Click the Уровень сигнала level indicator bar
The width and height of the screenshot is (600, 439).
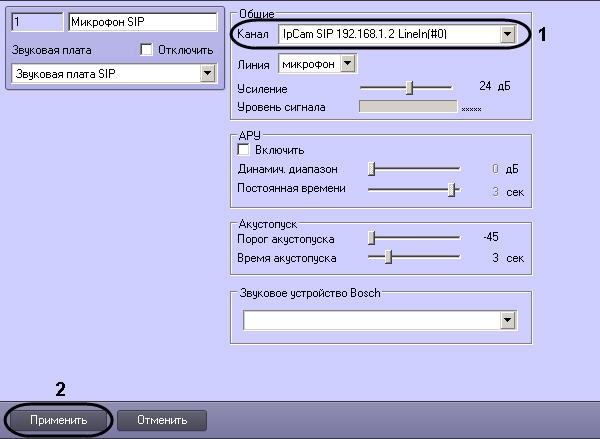pyautogui.click(x=407, y=106)
